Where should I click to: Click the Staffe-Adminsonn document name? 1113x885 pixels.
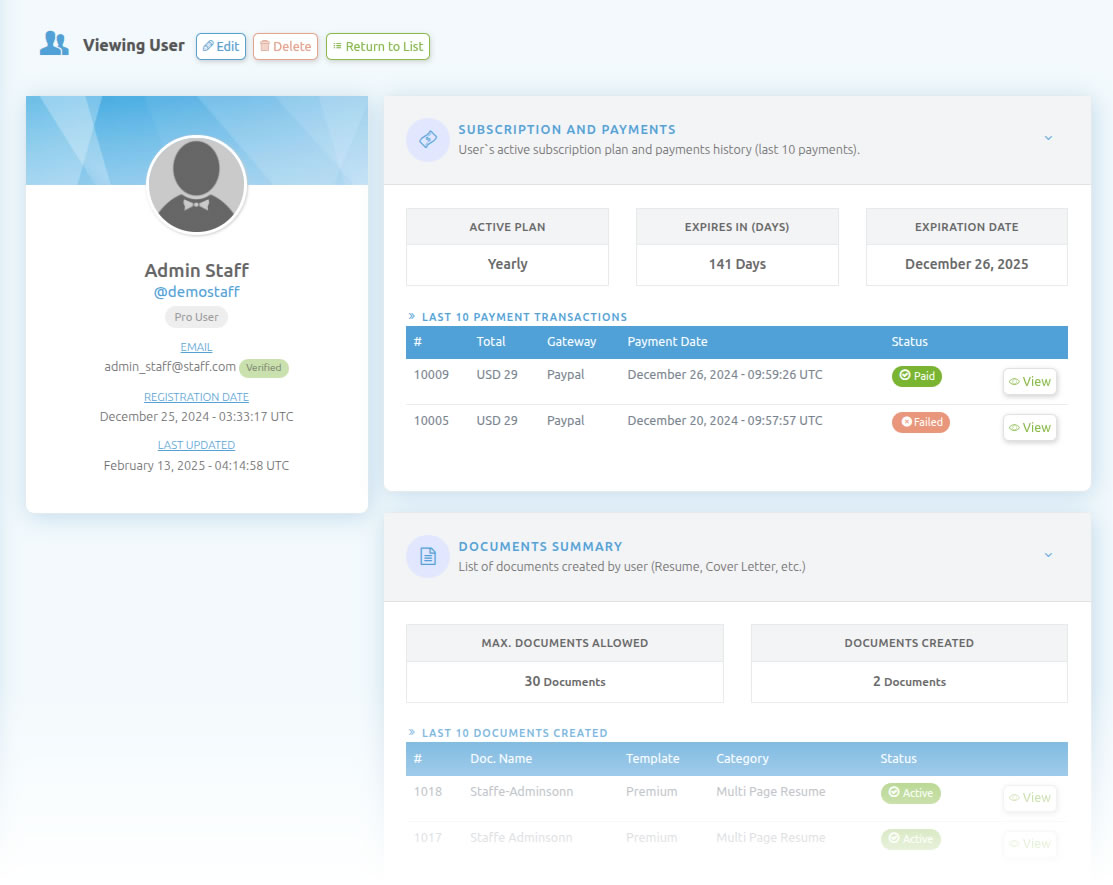pos(522,791)
